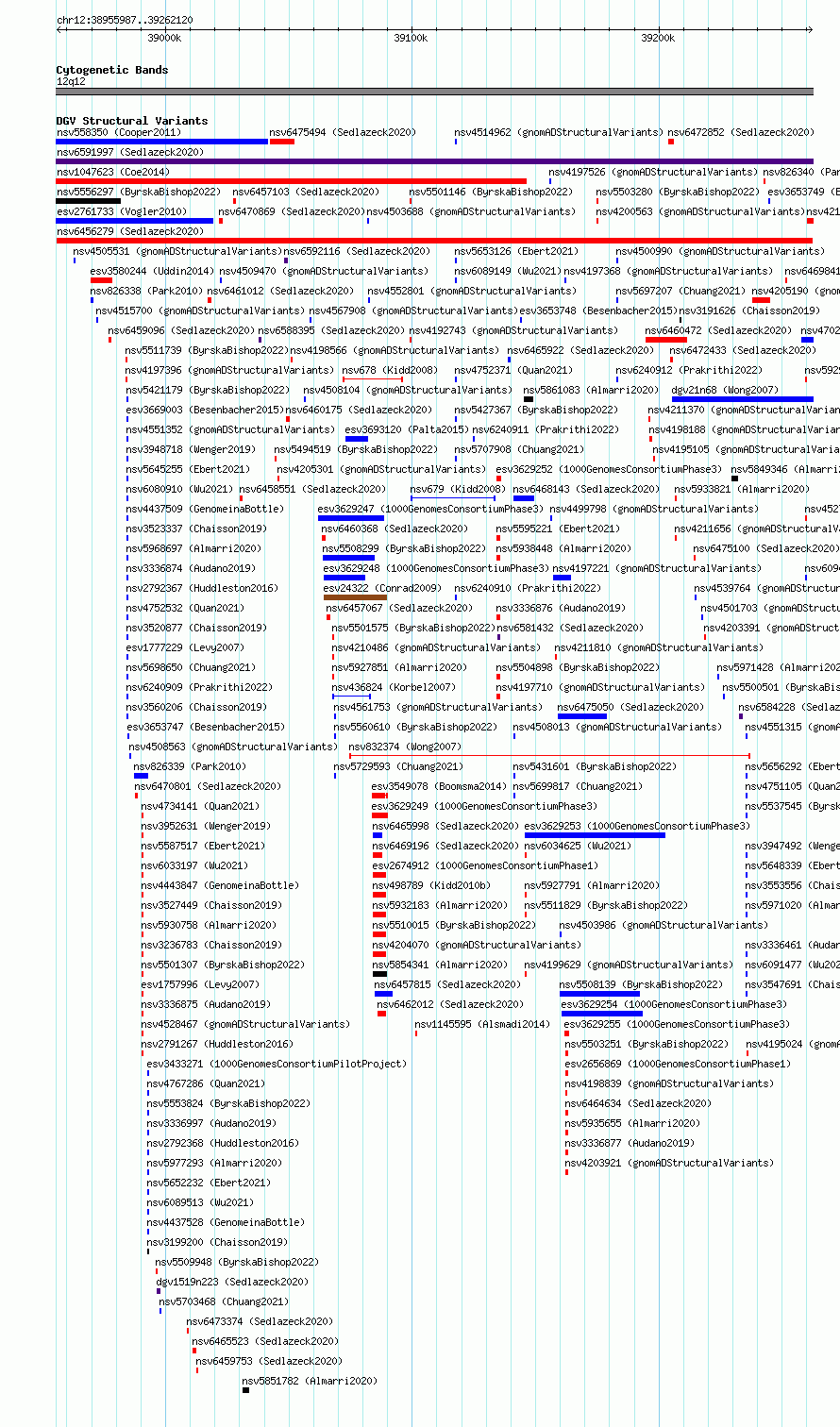Screen dimensions: 840x1427
Task: Select nsv5508139 (ByrskaBishop2022) label
Action: point(642,985)
